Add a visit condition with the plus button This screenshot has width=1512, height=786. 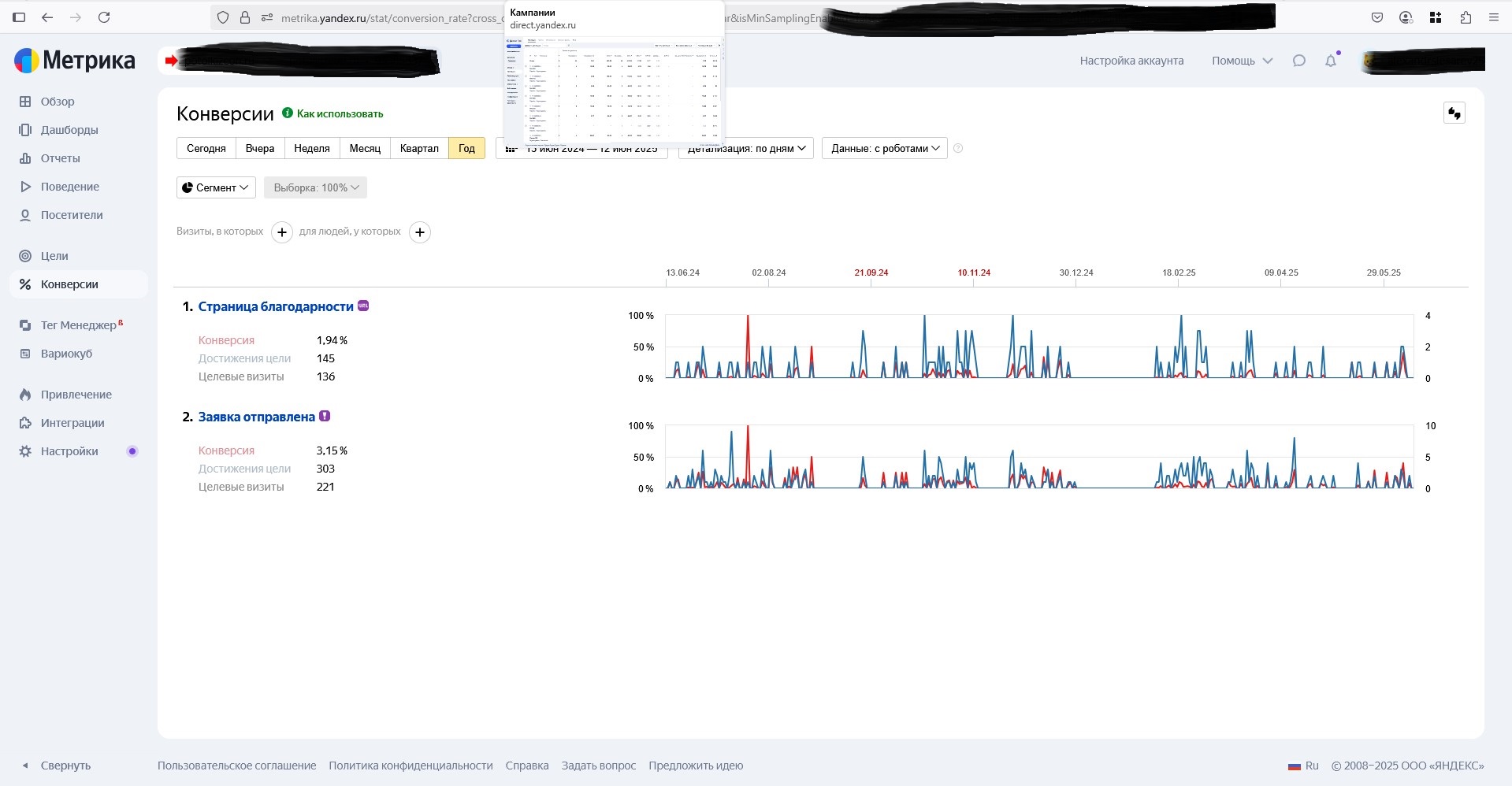pos(282,232)
